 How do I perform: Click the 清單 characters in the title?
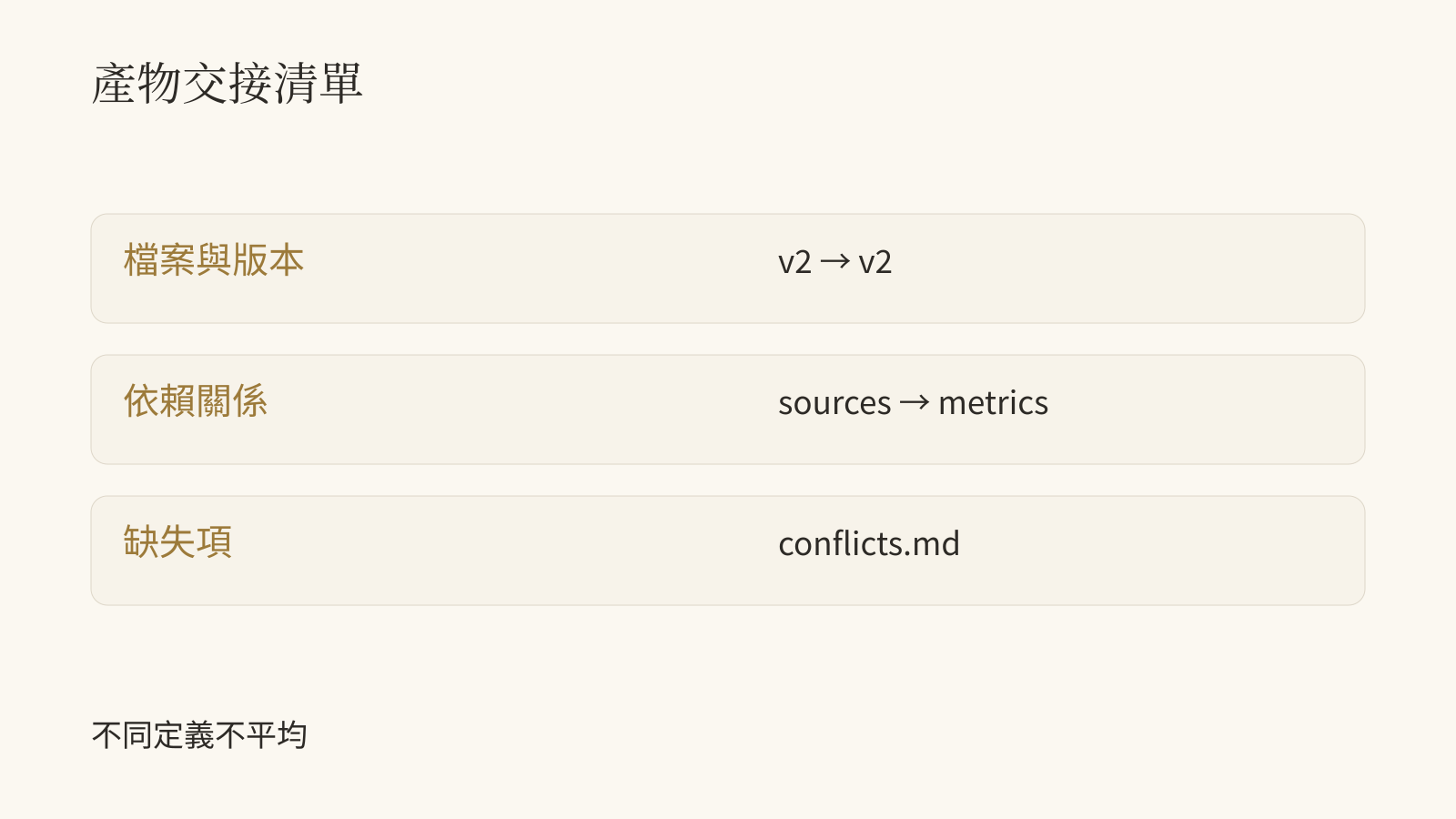pyautogui.click(x=318, y=84)
